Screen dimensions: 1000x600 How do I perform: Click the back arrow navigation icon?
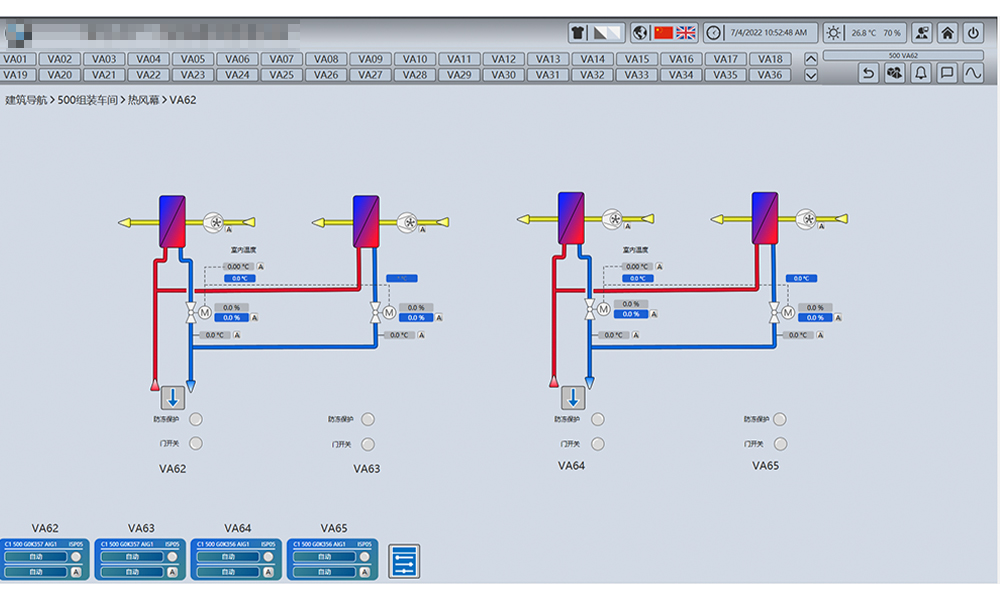[x=869, y=73]
